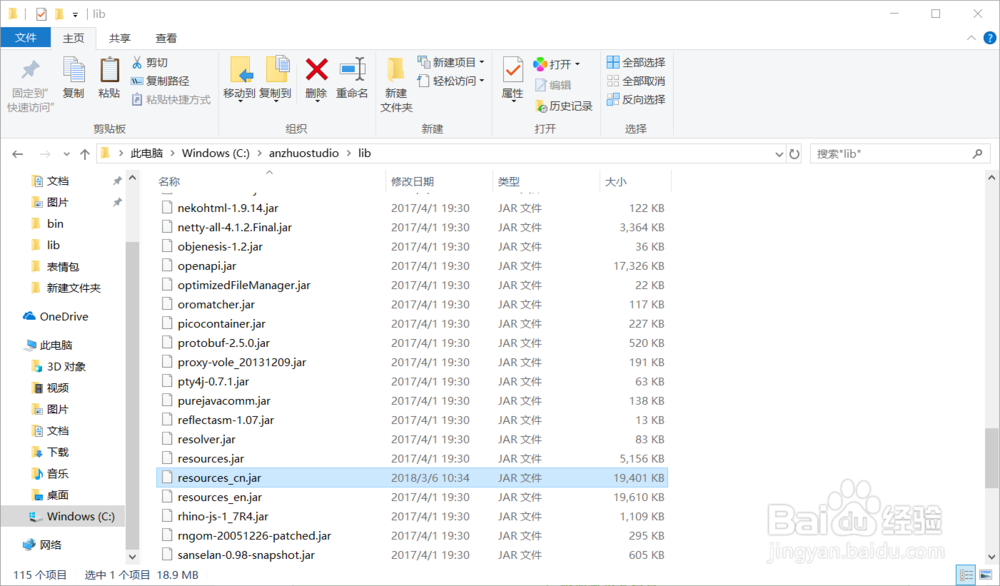Image resolution: width=1000 pixels, height=586 pixels.
Task: Click the Copy to icon
Action: click(x=276, y=70)
